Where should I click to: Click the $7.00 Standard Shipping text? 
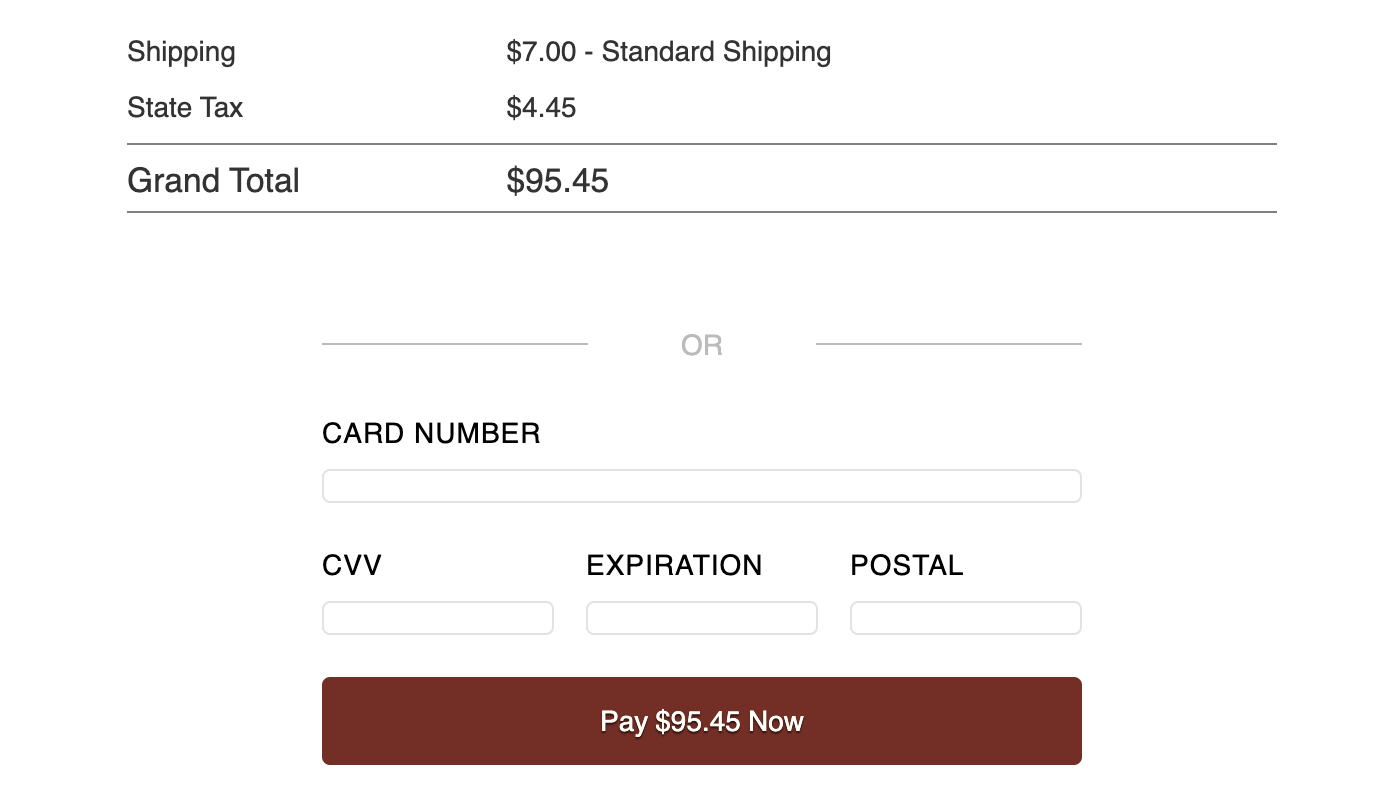(668, 52)
